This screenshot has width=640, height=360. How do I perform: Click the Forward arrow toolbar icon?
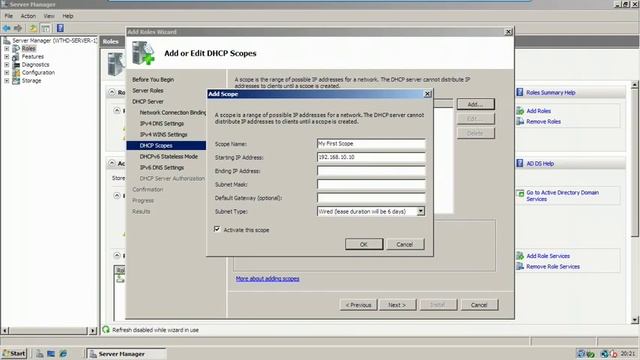(18, 28)
